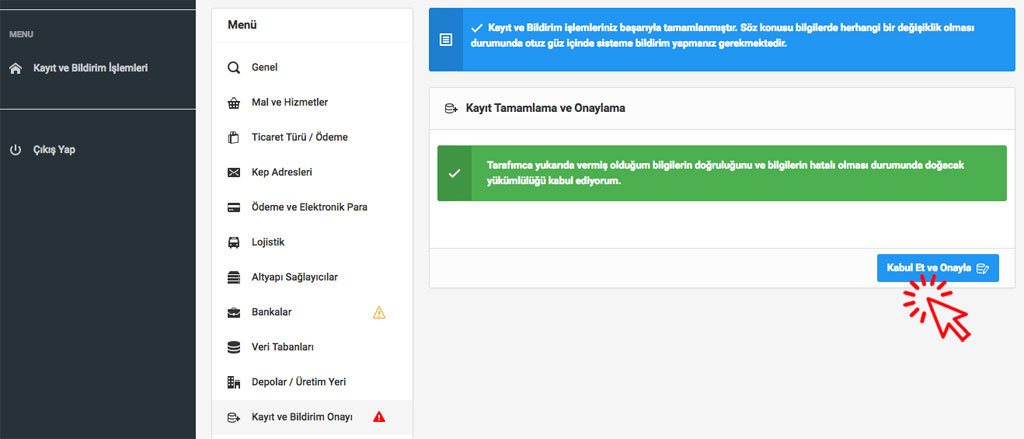Click the document icon in the blue notification banner

coord(446,40)
